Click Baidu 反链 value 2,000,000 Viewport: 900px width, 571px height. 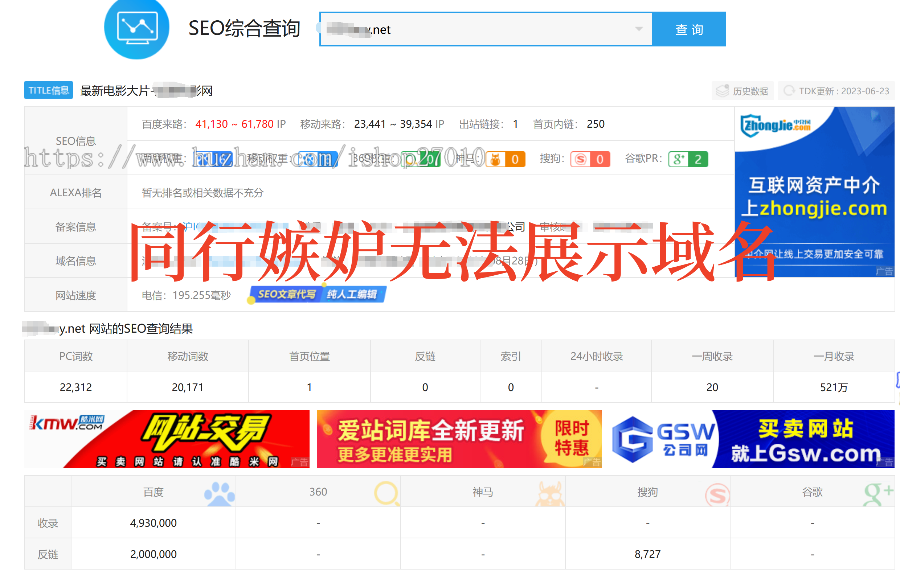[x=153, y=554]
